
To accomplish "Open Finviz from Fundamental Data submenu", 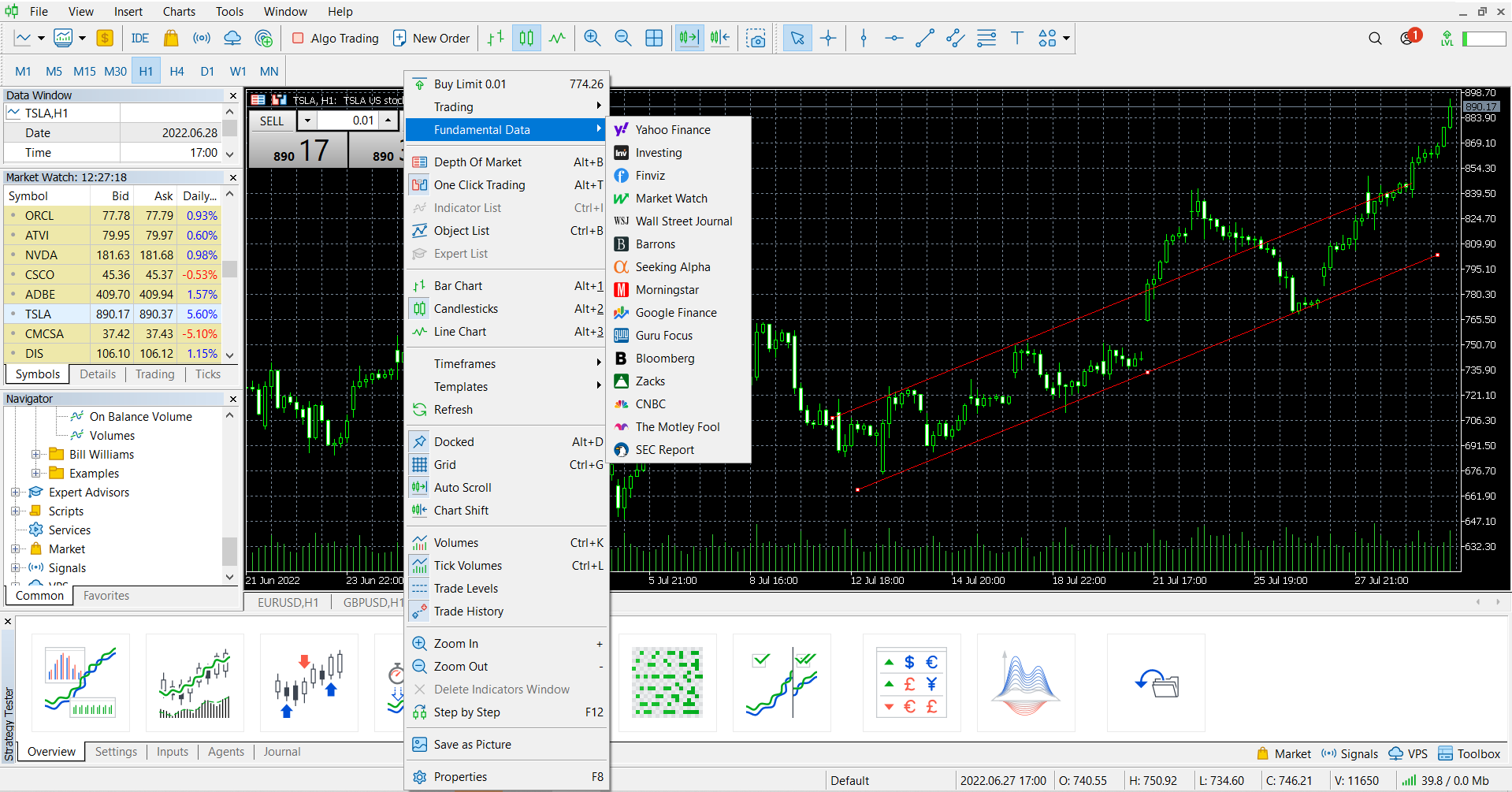I will pos(678,175).
